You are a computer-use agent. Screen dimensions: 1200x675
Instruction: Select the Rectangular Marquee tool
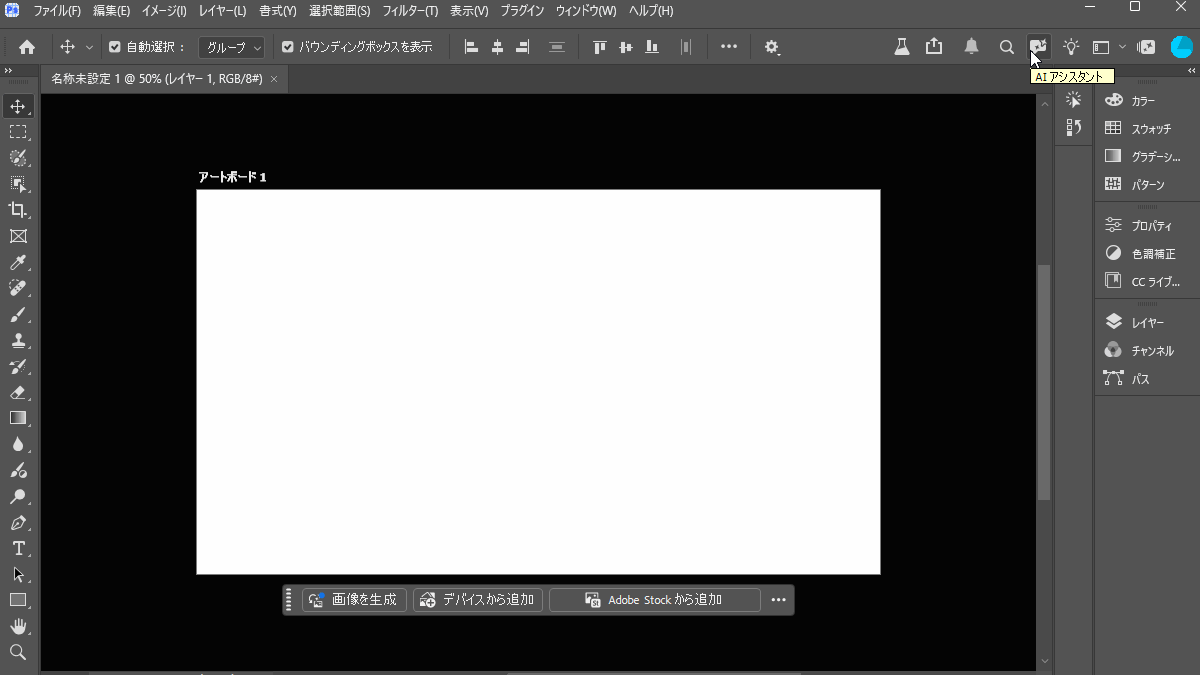coord(18,132)
